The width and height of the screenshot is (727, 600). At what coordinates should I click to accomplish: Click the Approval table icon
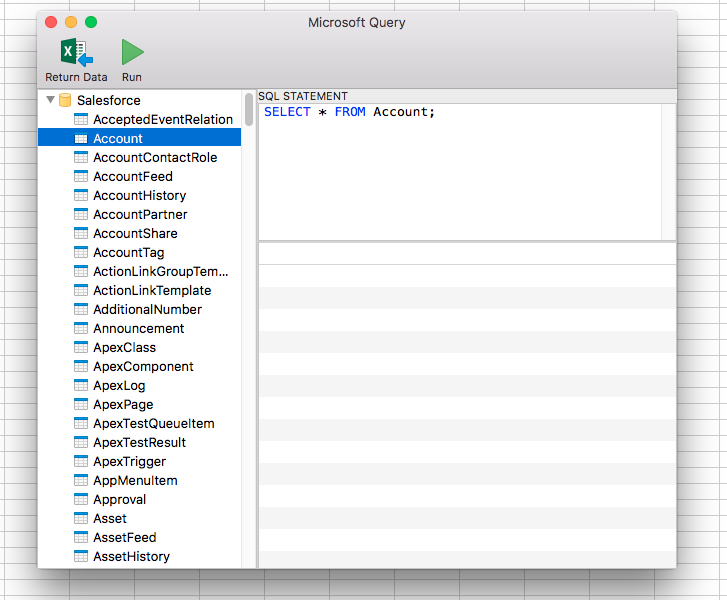(x=81, y=499)
